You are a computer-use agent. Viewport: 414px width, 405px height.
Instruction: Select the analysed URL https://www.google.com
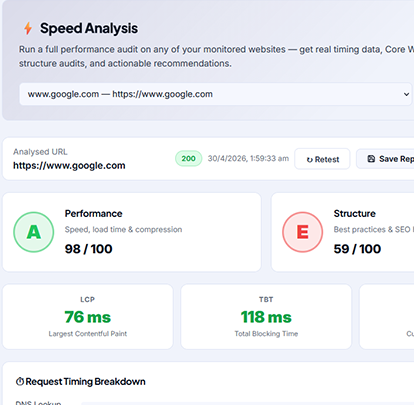pos(69,166)
